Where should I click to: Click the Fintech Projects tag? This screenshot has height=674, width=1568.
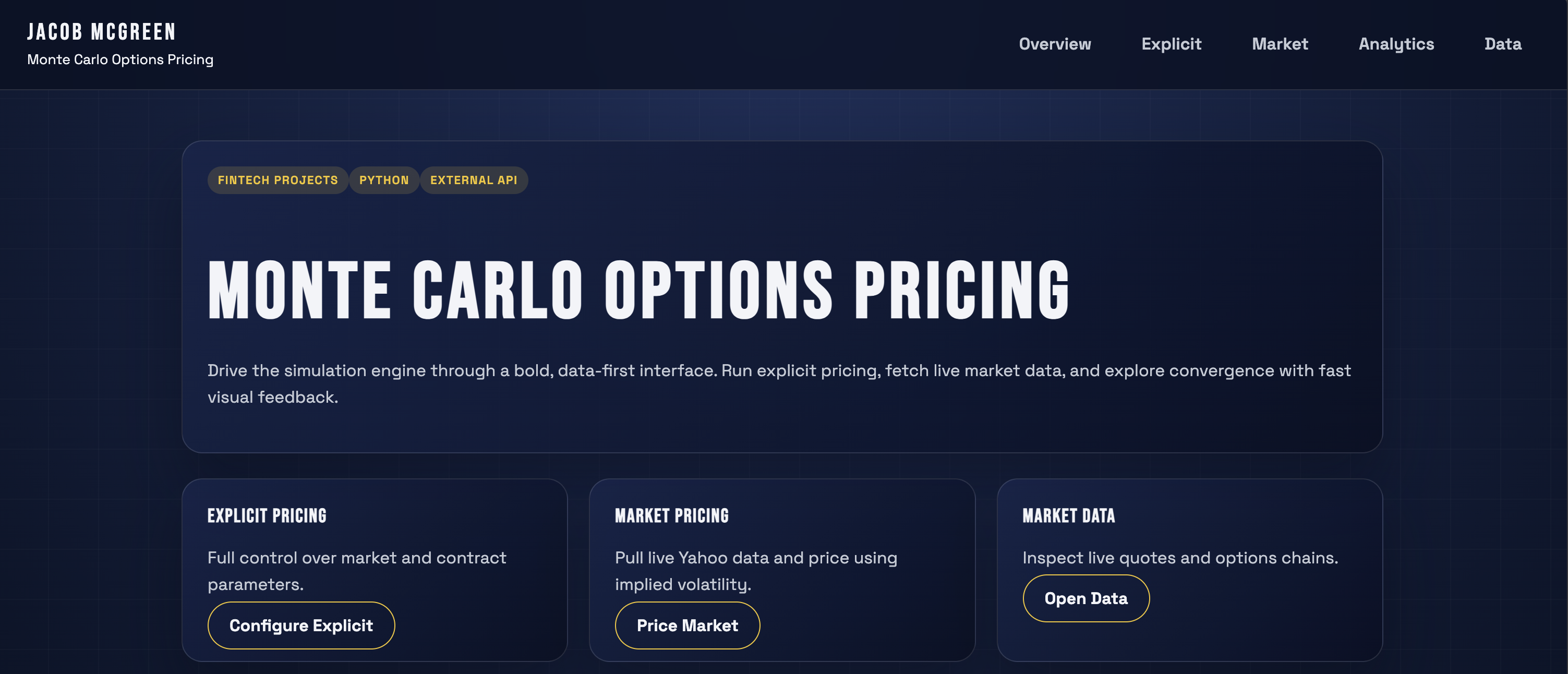(278, 180)
